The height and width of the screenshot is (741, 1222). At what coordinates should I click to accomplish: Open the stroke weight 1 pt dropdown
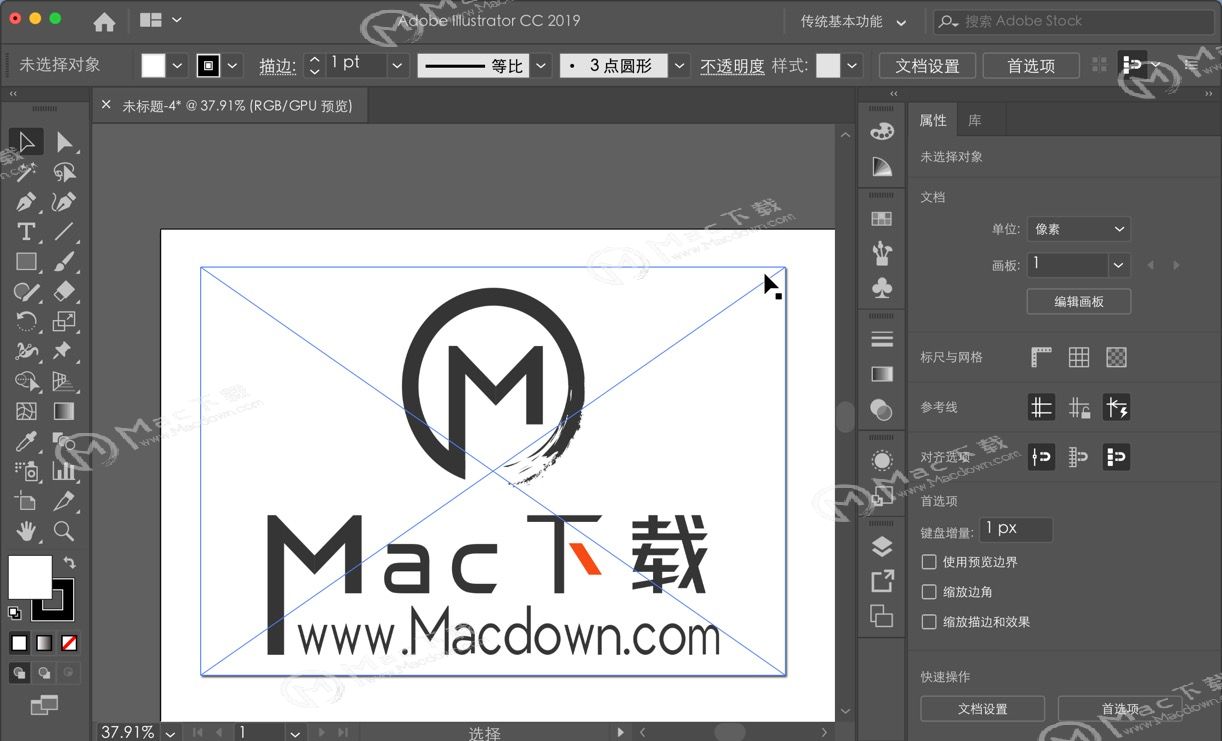[398, 66]
